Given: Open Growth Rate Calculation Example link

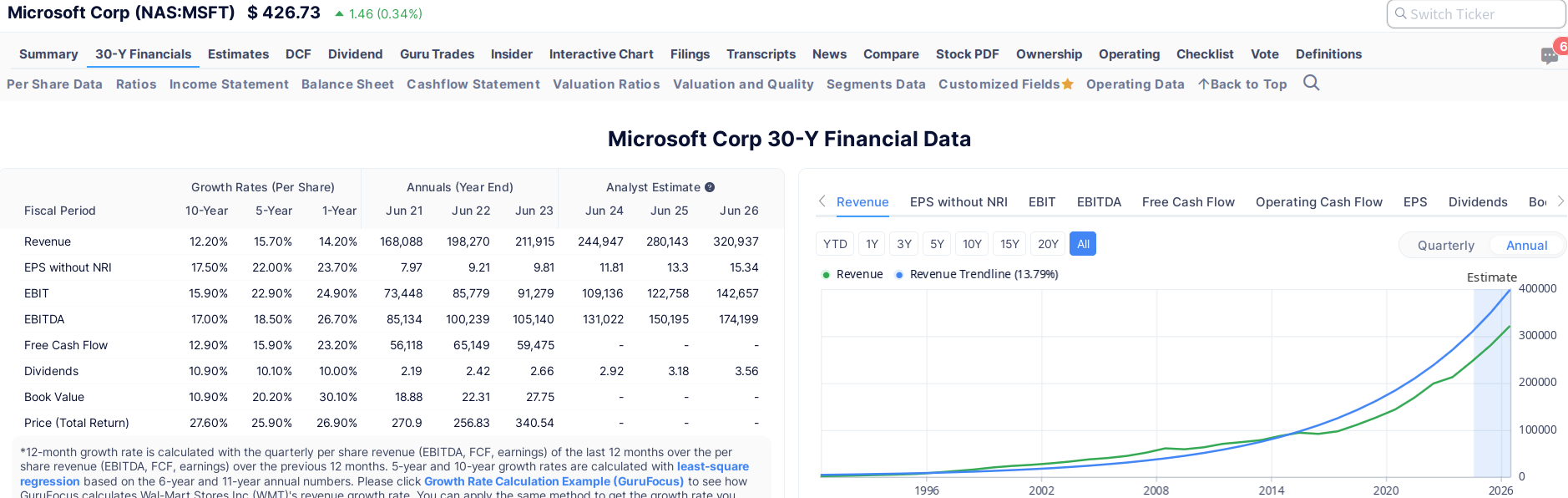Looking at the screenshot, I should pos(554,482).
